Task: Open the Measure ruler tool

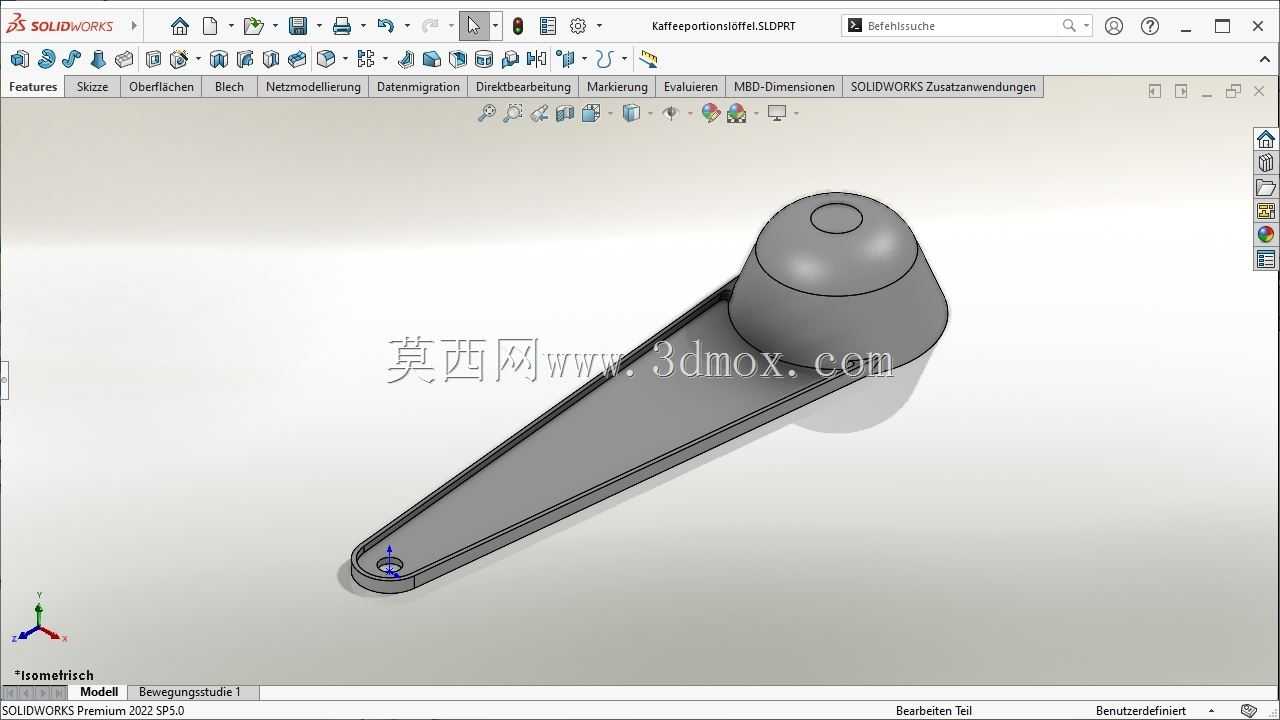Action: [x=648, y=59]
